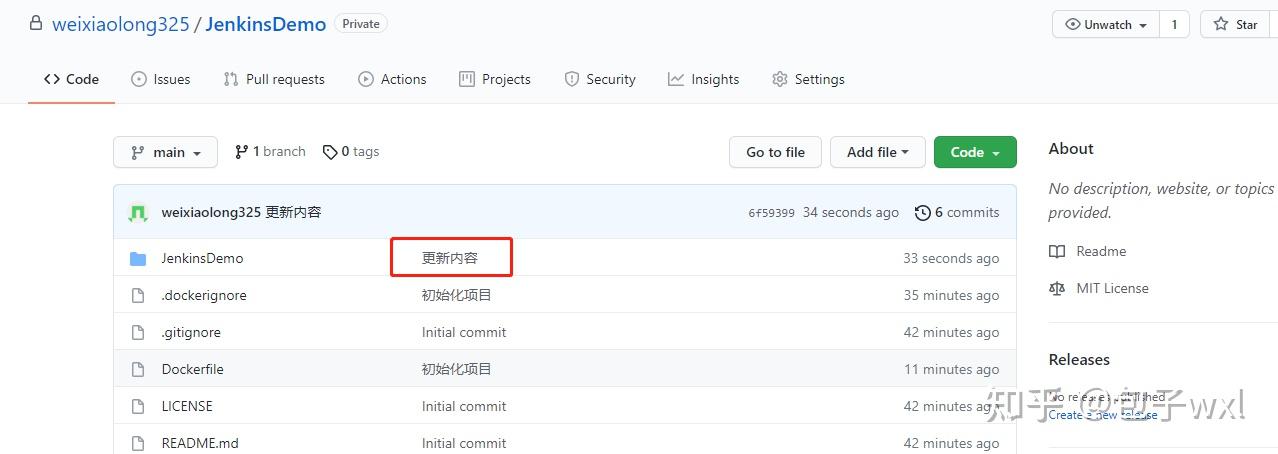Open the LICENSE file
Viewport: 1278px width, 454px height.
tap(187, 406)
